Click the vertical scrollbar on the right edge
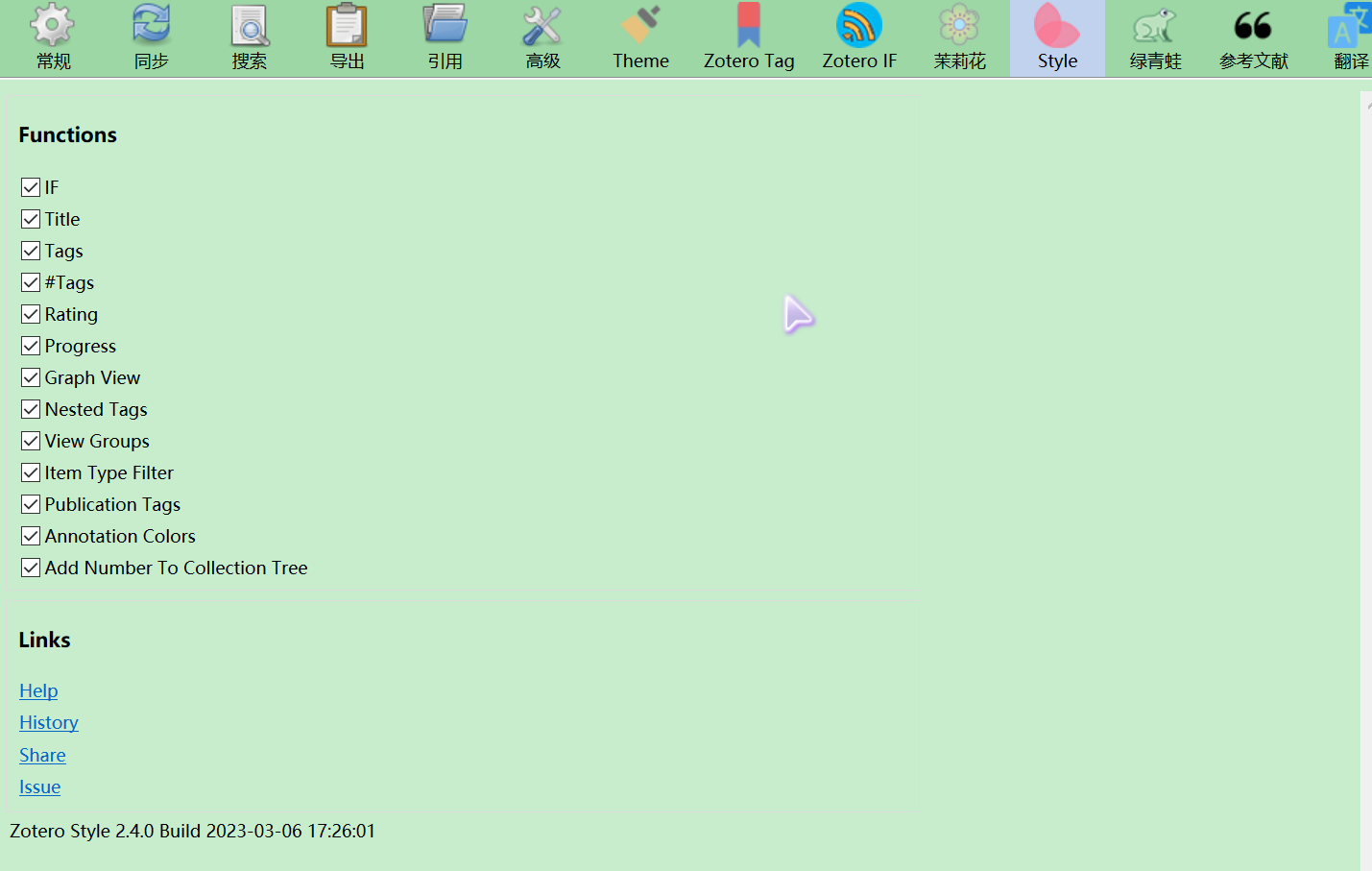Image resolution: width=1372 pixels, height=871 pixels. point(1366,480)
